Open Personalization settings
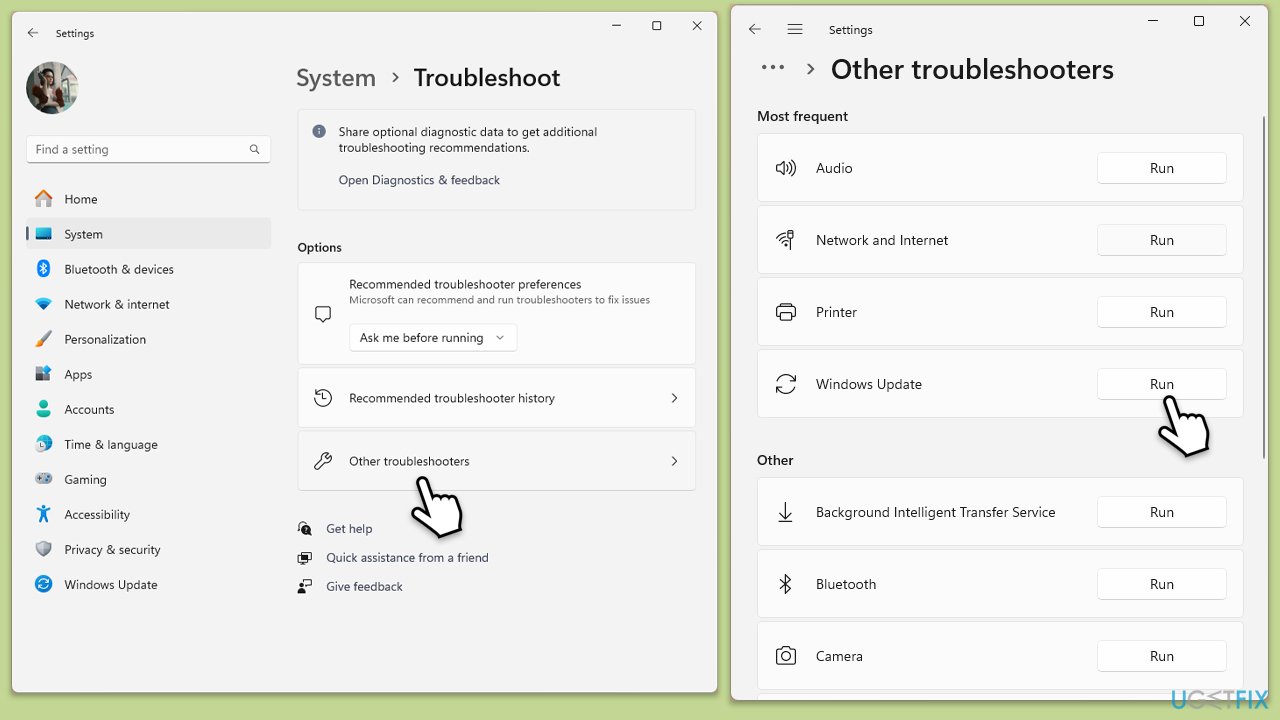 pos(148,339)
